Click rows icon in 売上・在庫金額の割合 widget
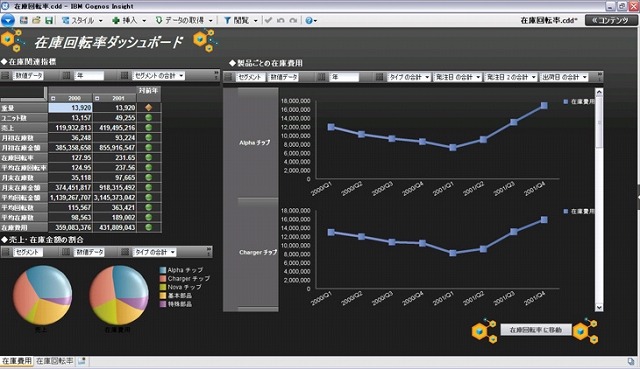This screenshot has height=369, width=640. (5, 252)
